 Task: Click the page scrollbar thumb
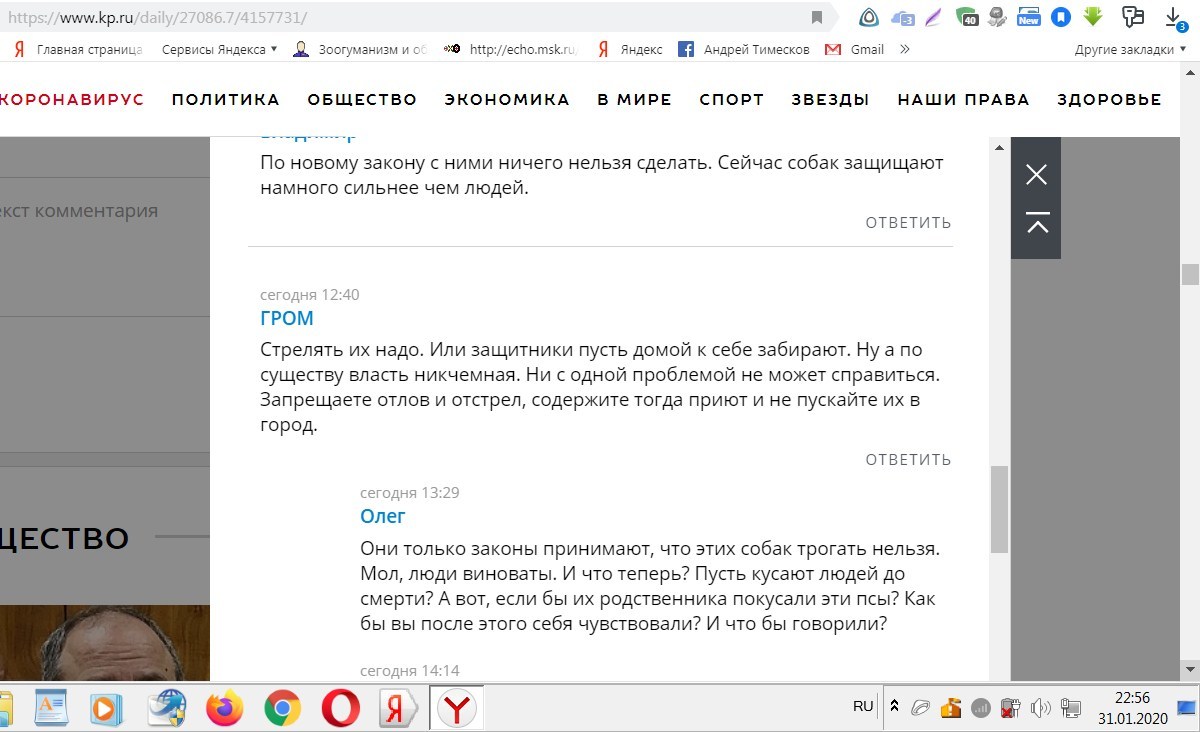tap(1190, 275)
